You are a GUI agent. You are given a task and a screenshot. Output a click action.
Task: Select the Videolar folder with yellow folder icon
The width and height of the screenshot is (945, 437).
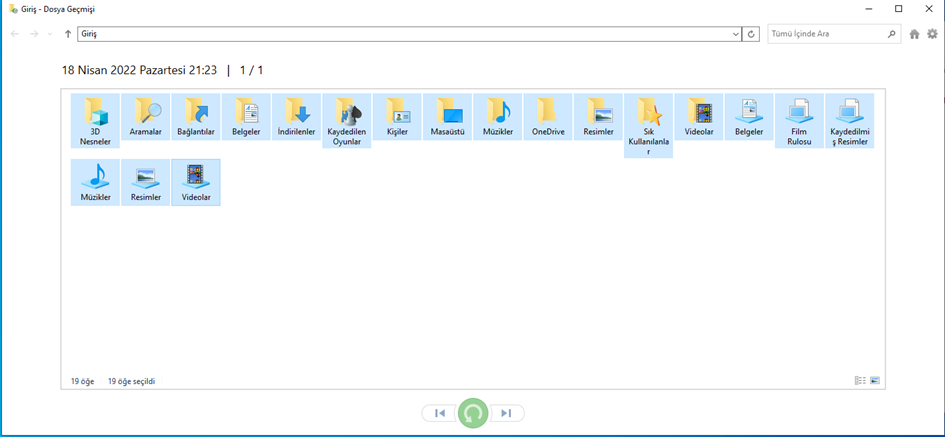tap(699, 117)
